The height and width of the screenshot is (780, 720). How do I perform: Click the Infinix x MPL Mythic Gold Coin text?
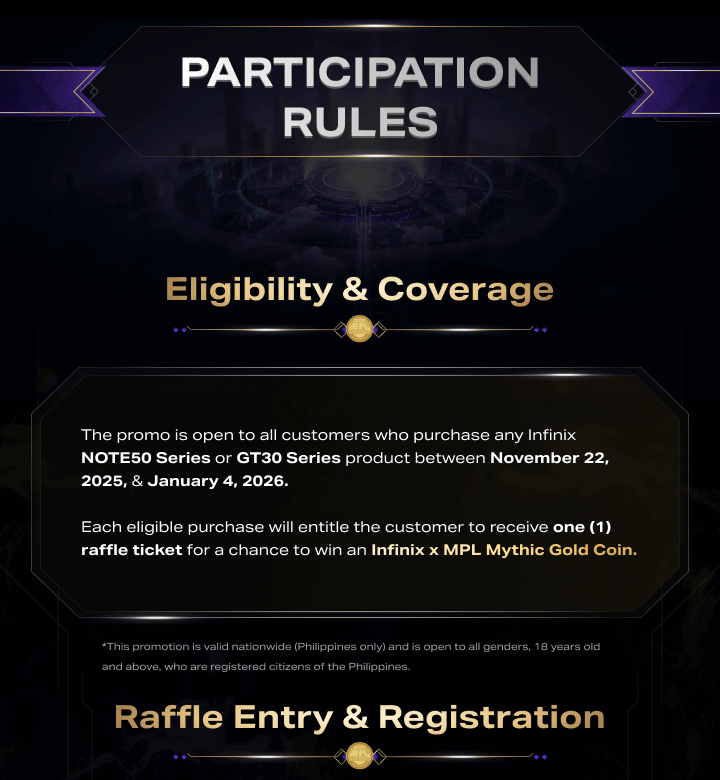tap(503, 550)
